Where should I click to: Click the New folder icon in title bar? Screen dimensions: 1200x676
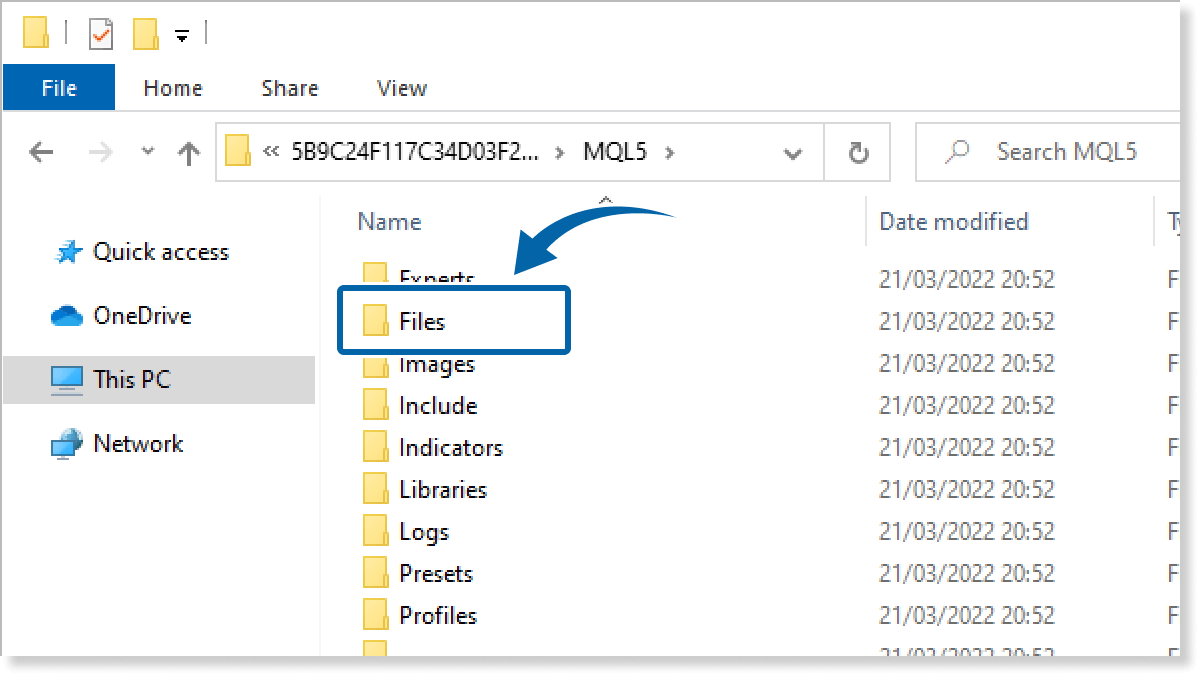click(146, 35)
